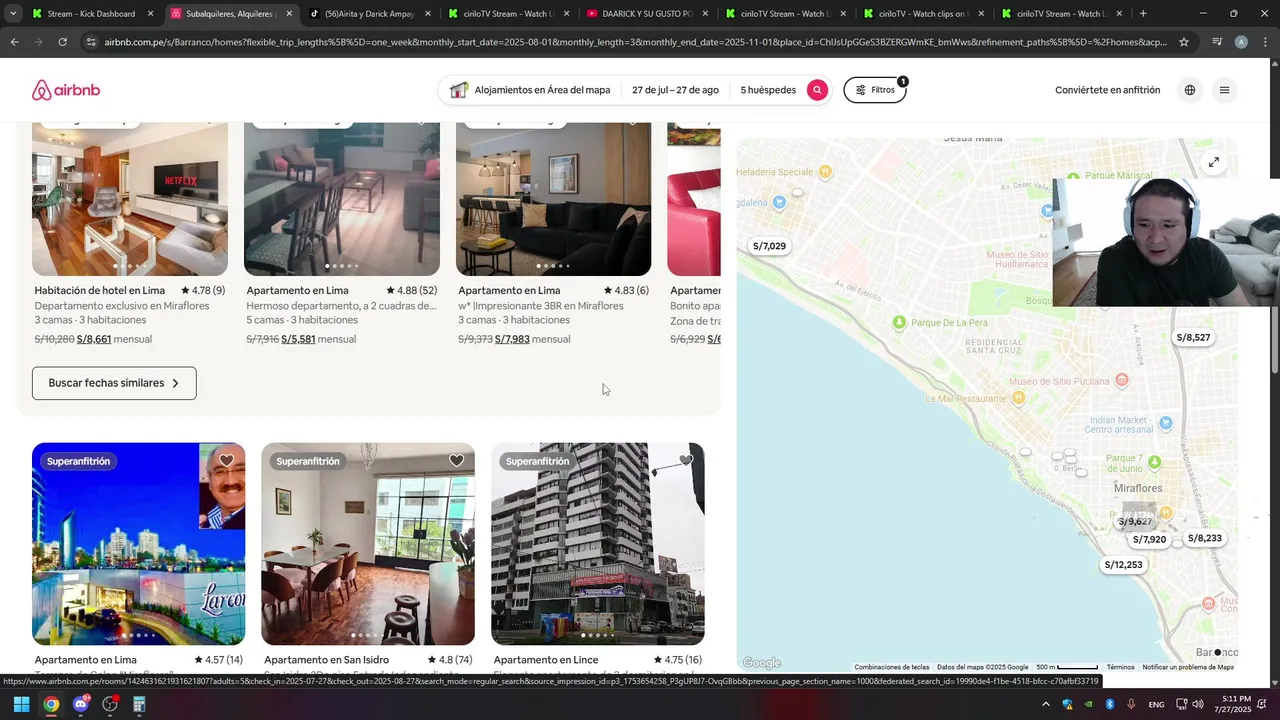Click Parque De La Pera map marker
Image resolution: width=1280 pixels, height=720 pixels.
(899, 322)
